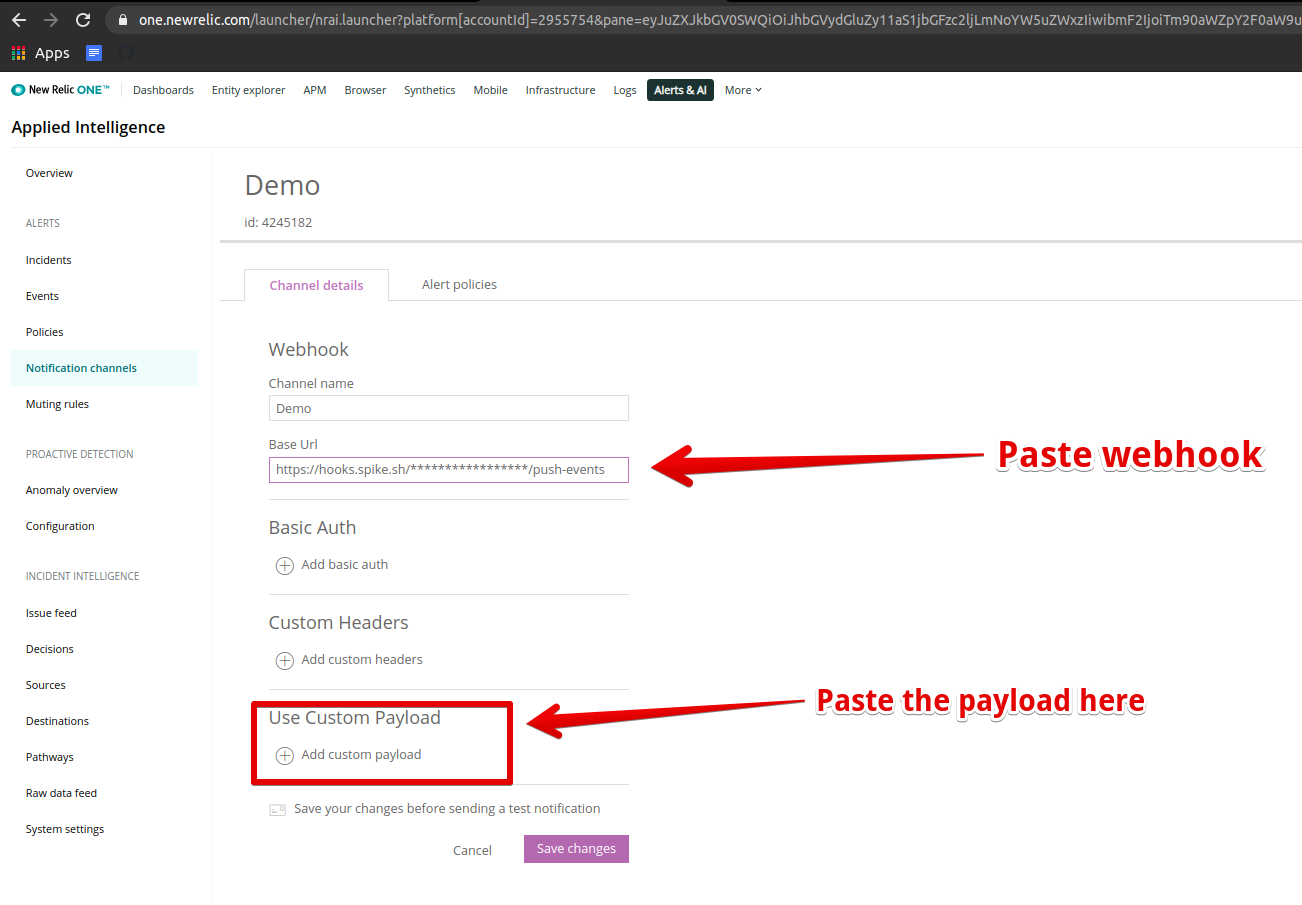Viewport: 1302px width, 905px height.
Task: Click the browser back arrow
Action: tap(19, 20)
